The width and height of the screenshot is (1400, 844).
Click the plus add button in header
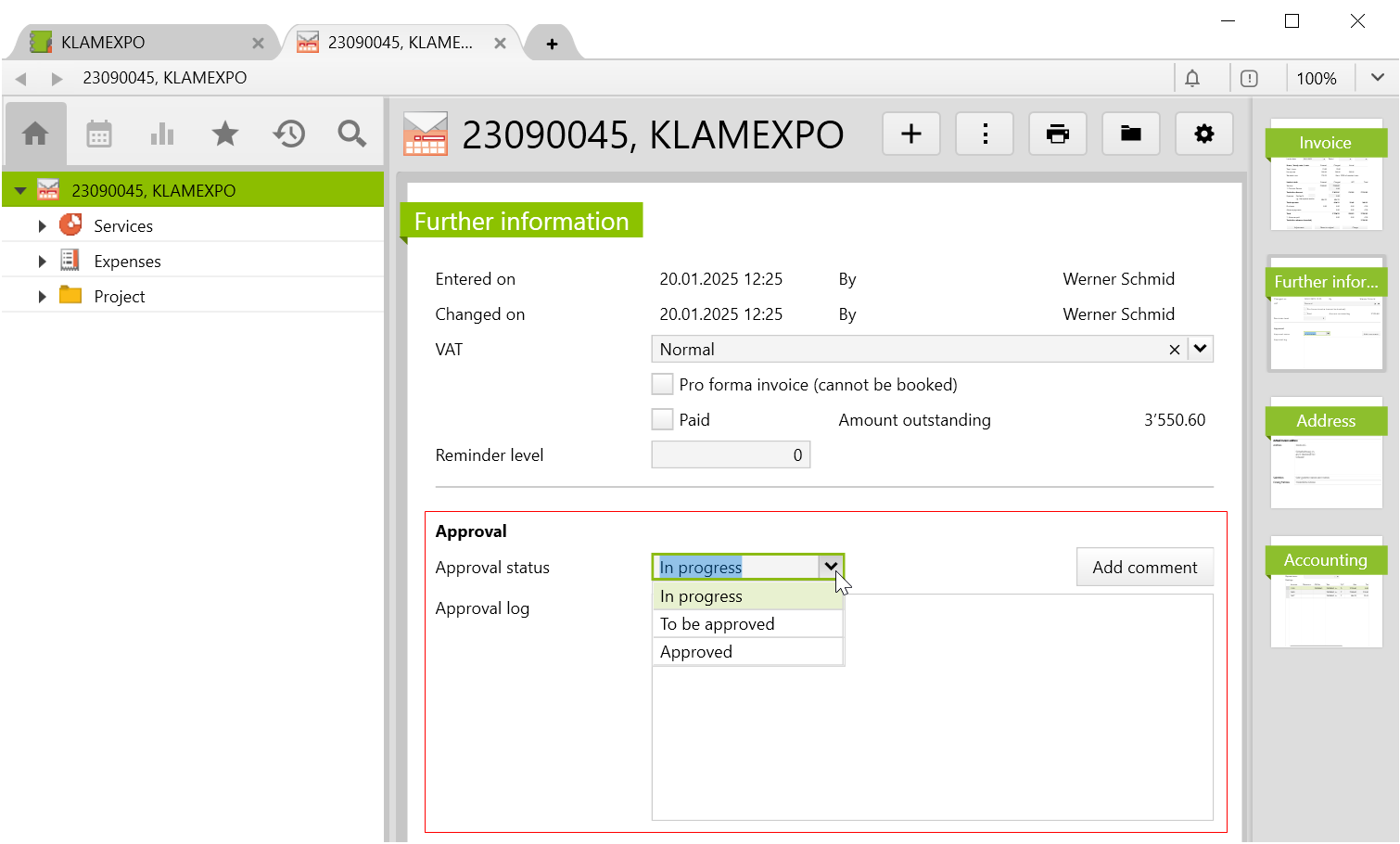[x=910, y=134]
